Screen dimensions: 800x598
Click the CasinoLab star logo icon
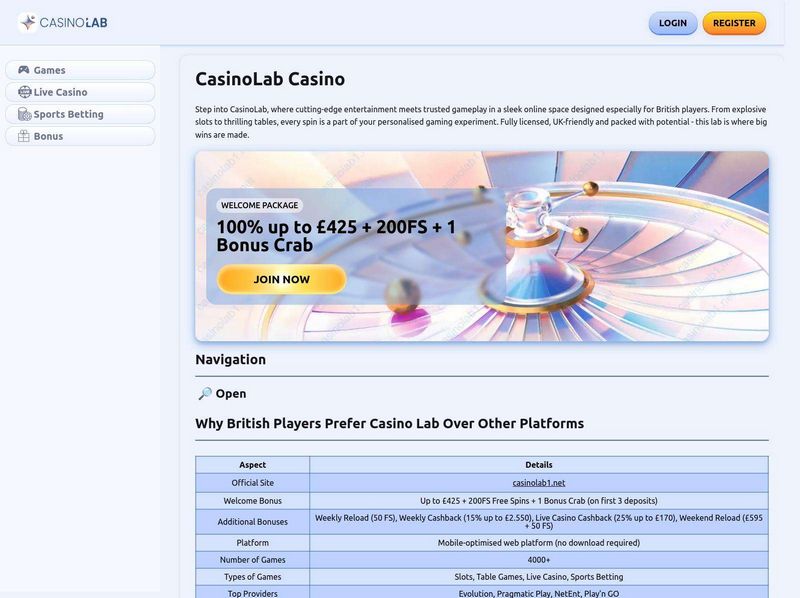26,21
